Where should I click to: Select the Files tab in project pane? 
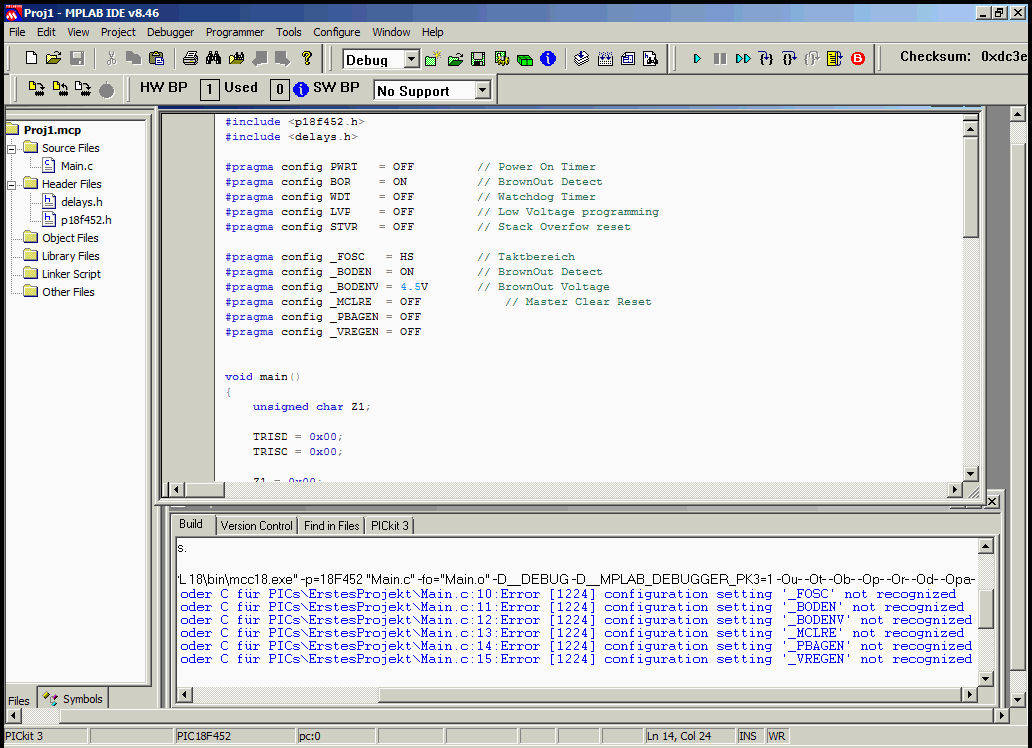[19, 700]
